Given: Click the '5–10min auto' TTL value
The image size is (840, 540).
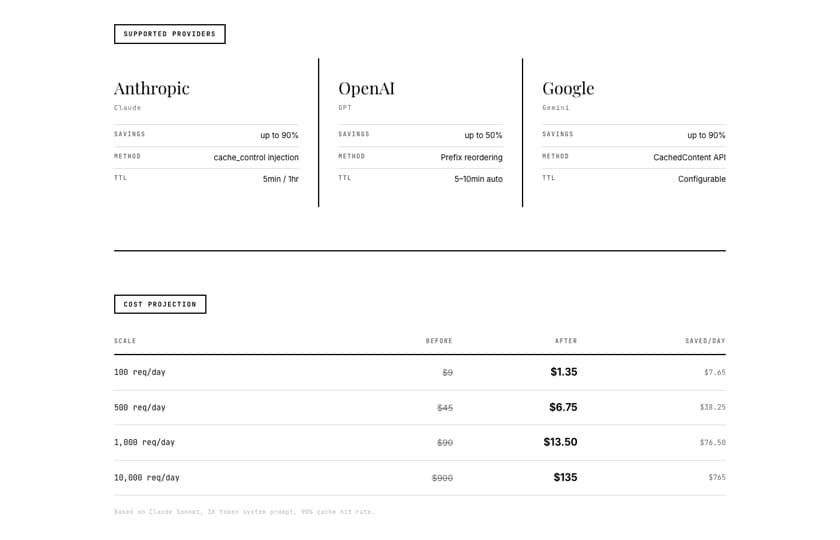Looking at the screenshot, I should 478,179.
